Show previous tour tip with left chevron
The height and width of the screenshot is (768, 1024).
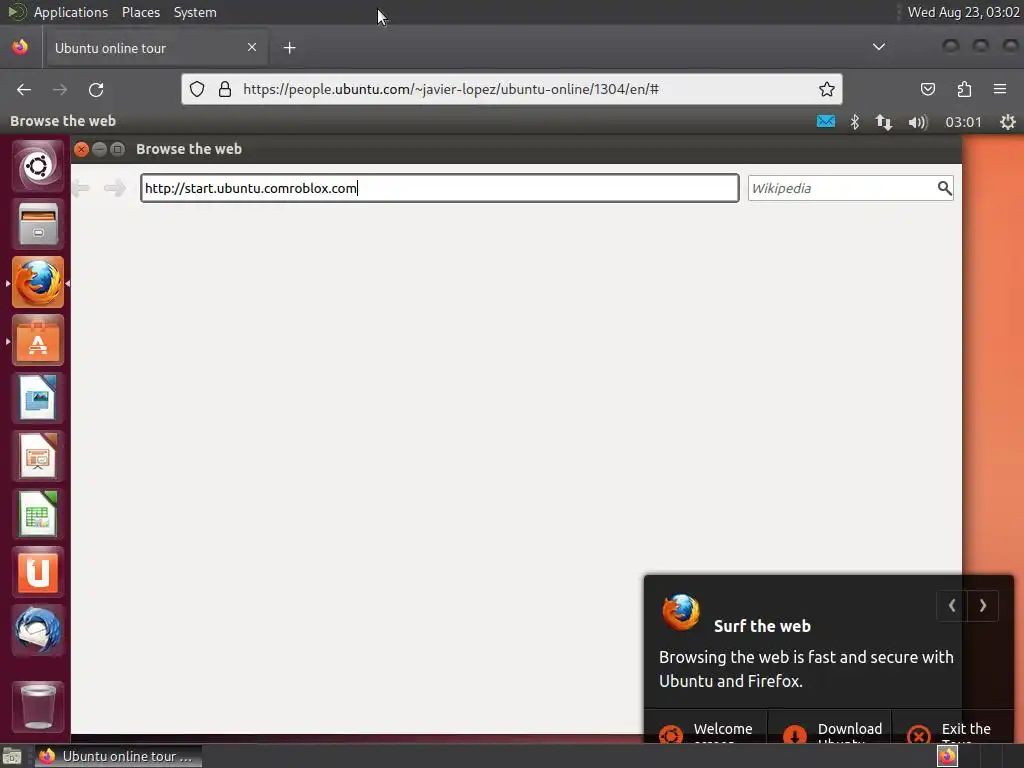pos(952,606)
